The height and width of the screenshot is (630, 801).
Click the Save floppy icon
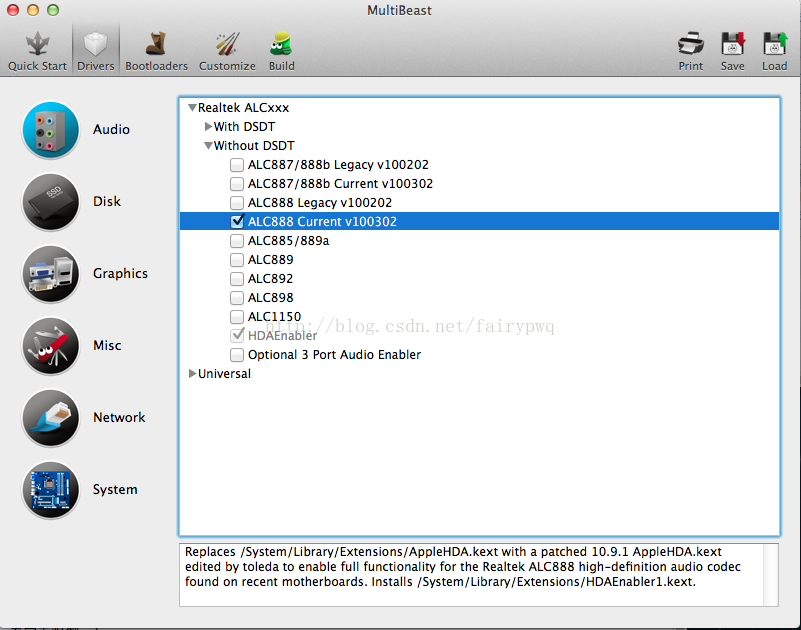click(733, 43)
